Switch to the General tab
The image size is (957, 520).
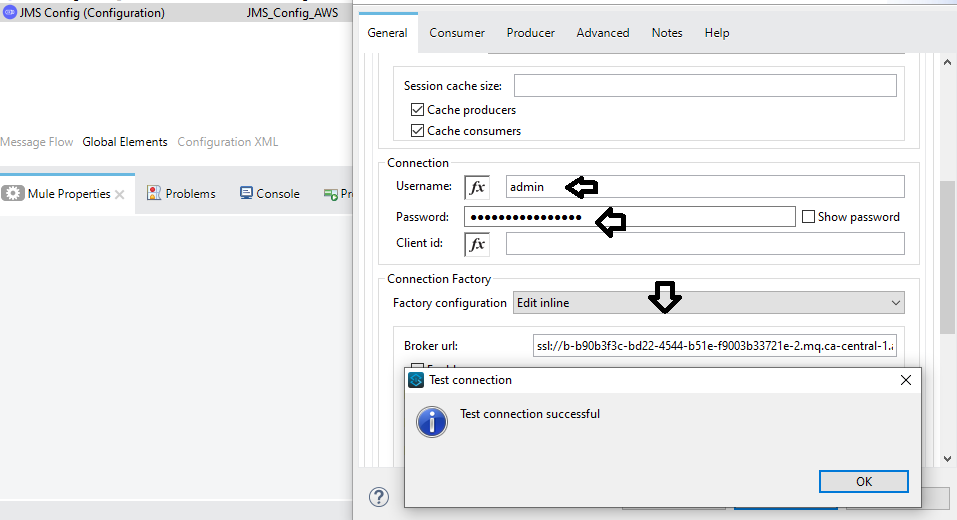click(x=388, y=33)
